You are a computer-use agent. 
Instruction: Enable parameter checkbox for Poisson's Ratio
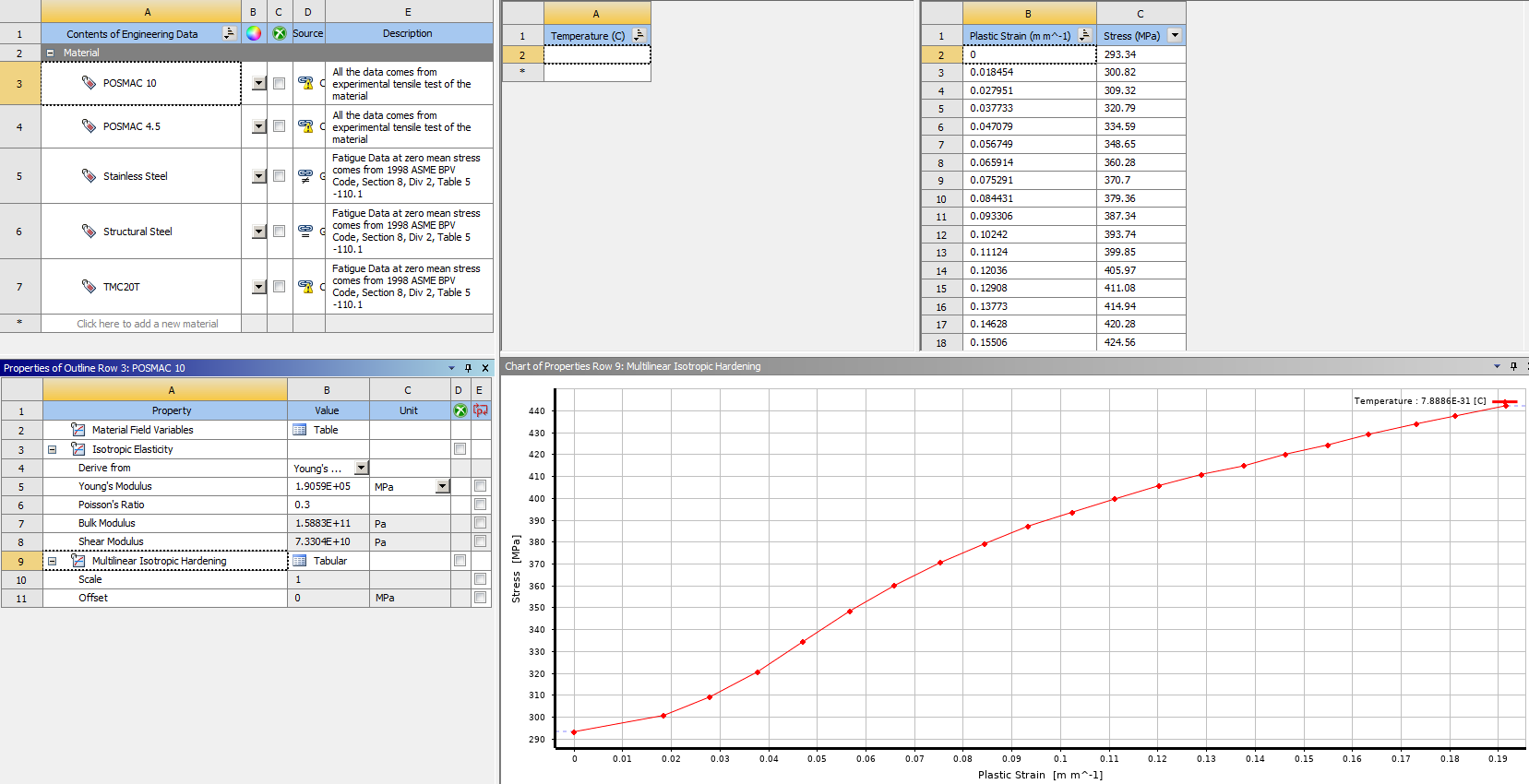click(x=480, y=505)
